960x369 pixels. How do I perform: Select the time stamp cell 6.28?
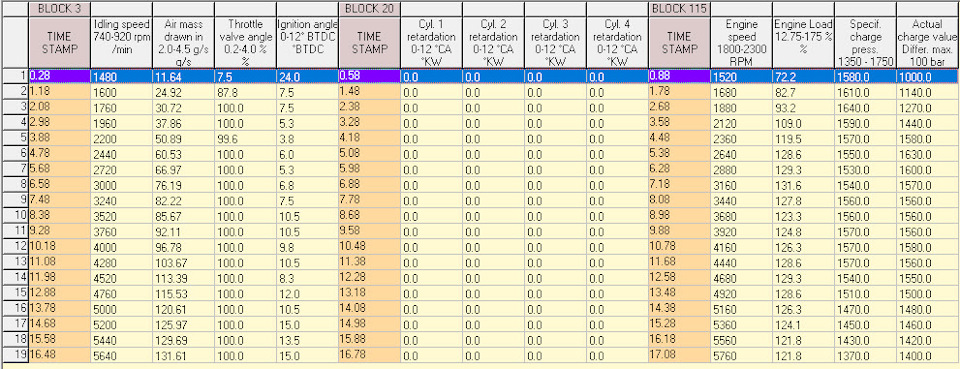pos(679,169)
